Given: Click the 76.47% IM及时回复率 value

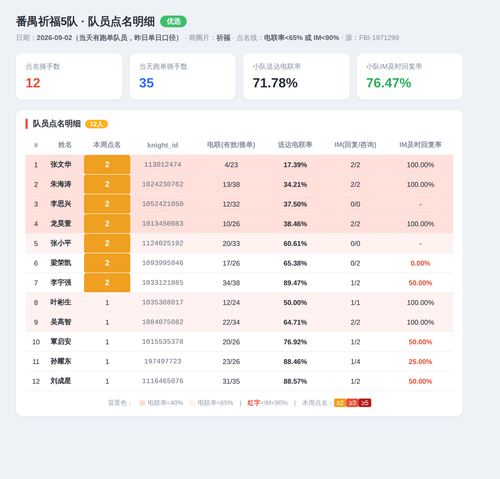Looking at the screenshot, I should pyautogui.click(x=389, y=83).
